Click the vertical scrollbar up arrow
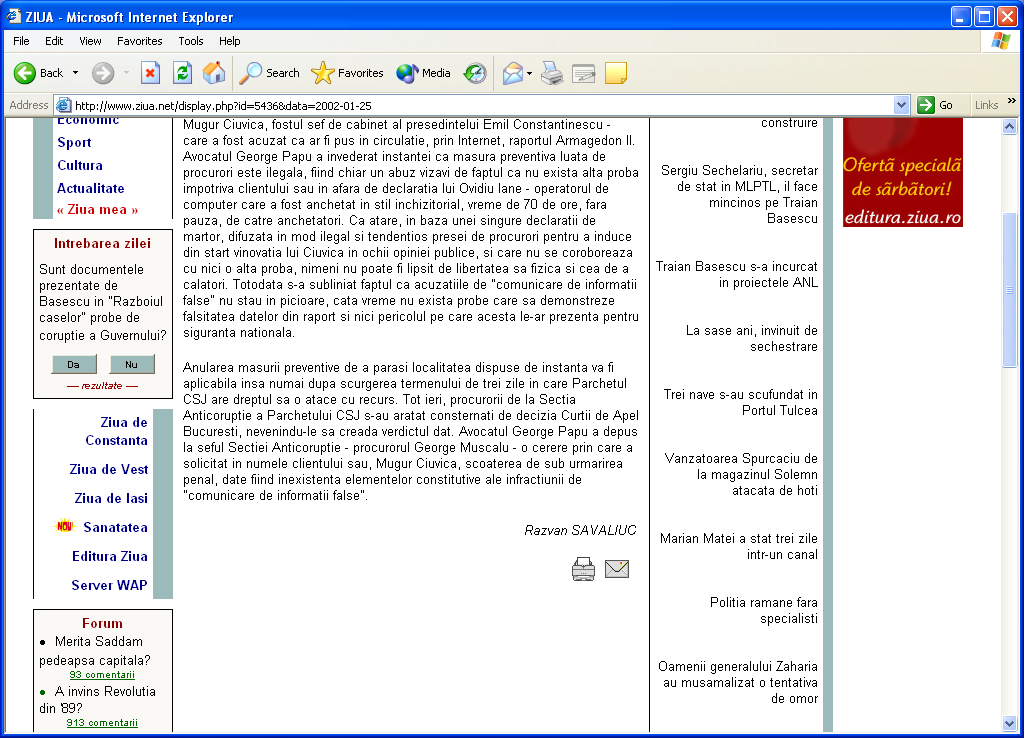 tap(1010, 126)
